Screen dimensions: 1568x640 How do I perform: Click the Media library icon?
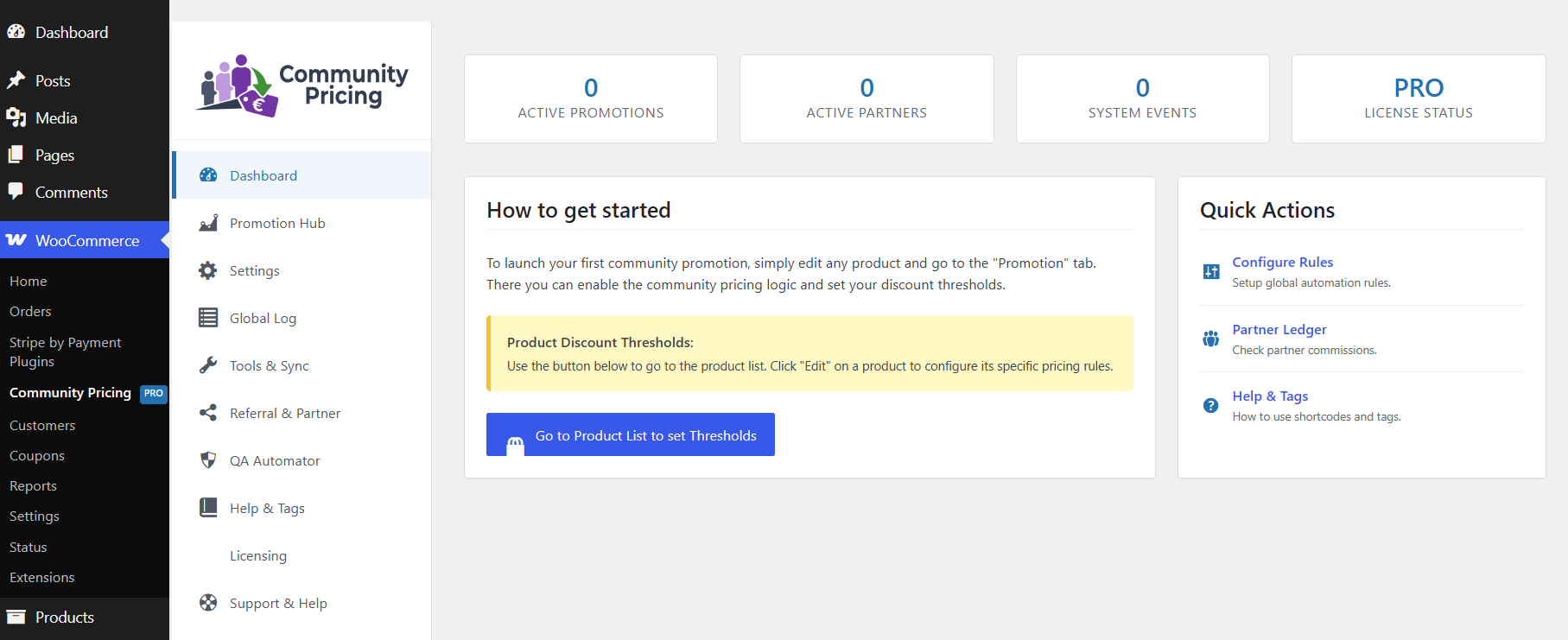pos(16,117)
